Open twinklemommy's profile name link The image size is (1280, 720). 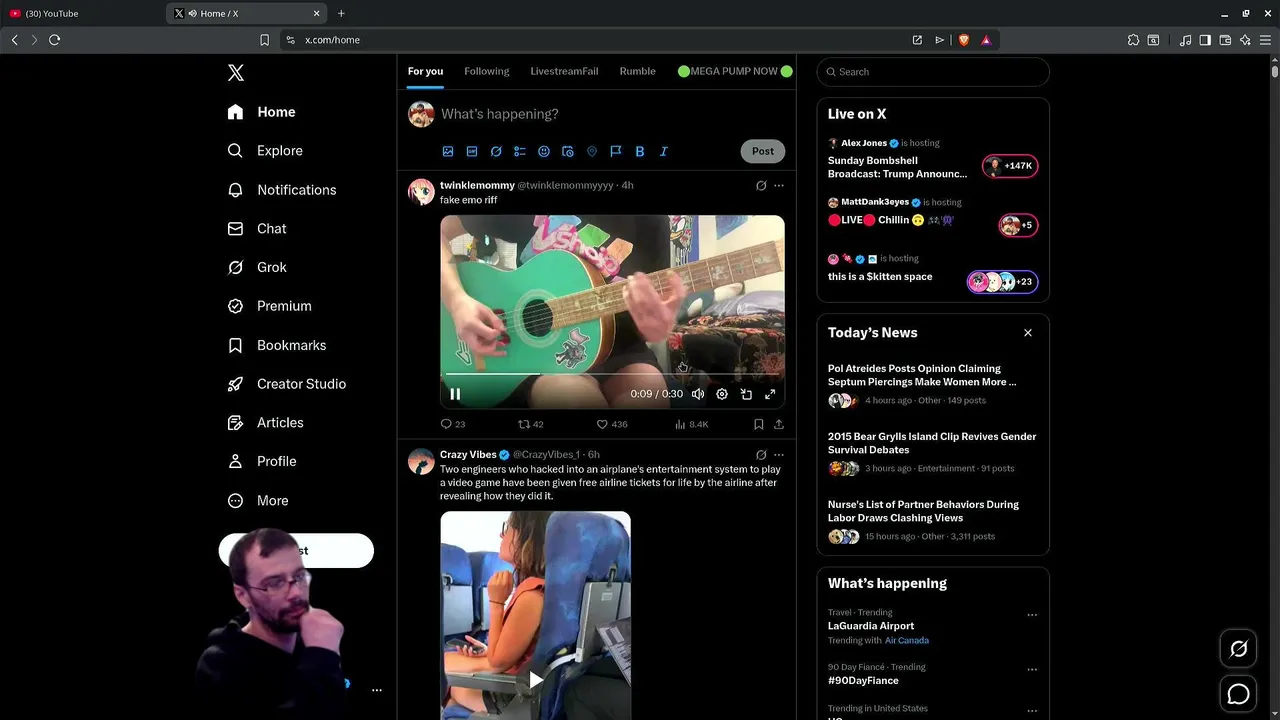[477, 185]
